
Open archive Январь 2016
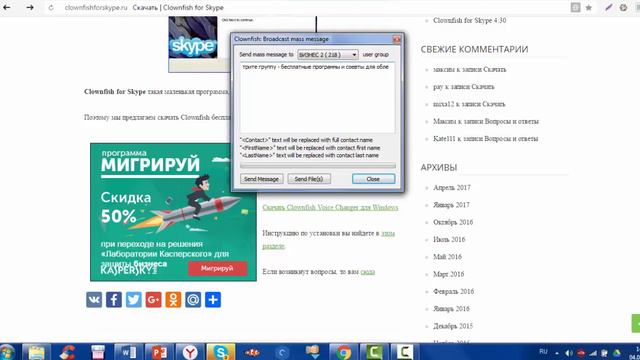pos(451,309)
